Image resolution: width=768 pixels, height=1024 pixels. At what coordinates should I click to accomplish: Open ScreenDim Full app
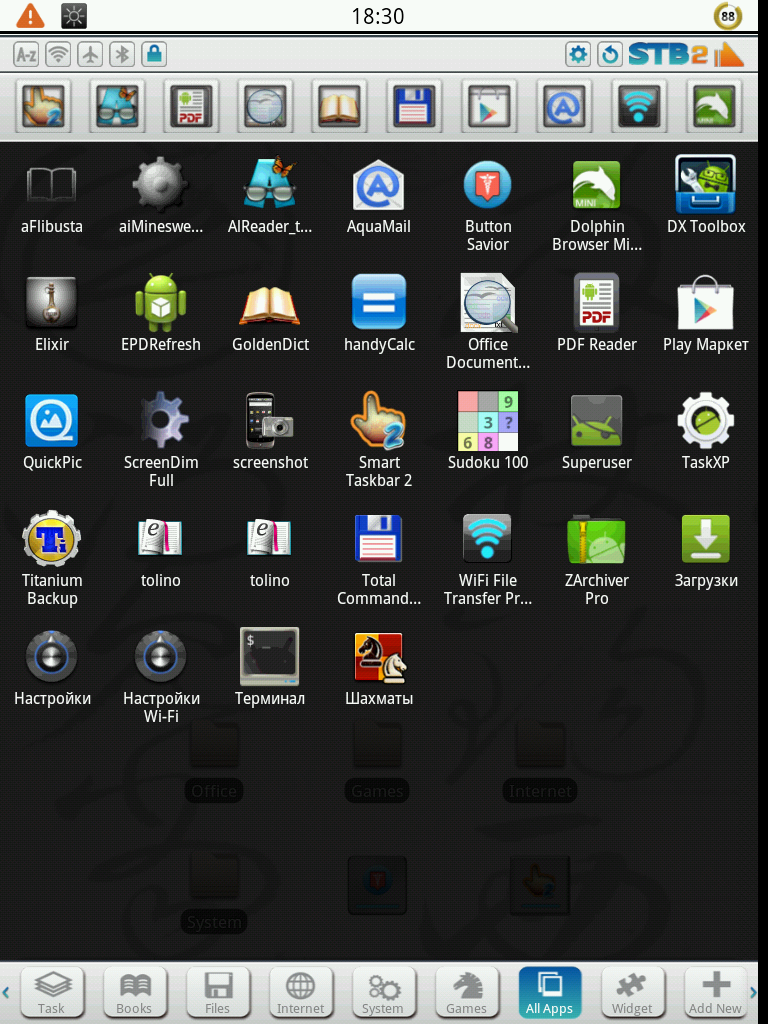(x=161, y=441)
